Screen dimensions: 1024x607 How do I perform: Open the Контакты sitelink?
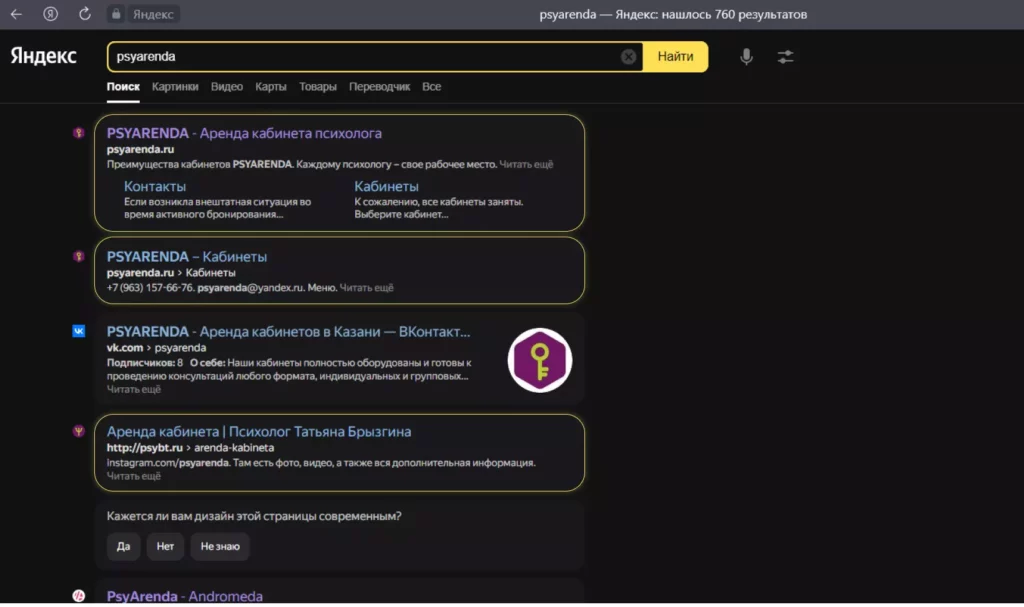click(155, 186)
